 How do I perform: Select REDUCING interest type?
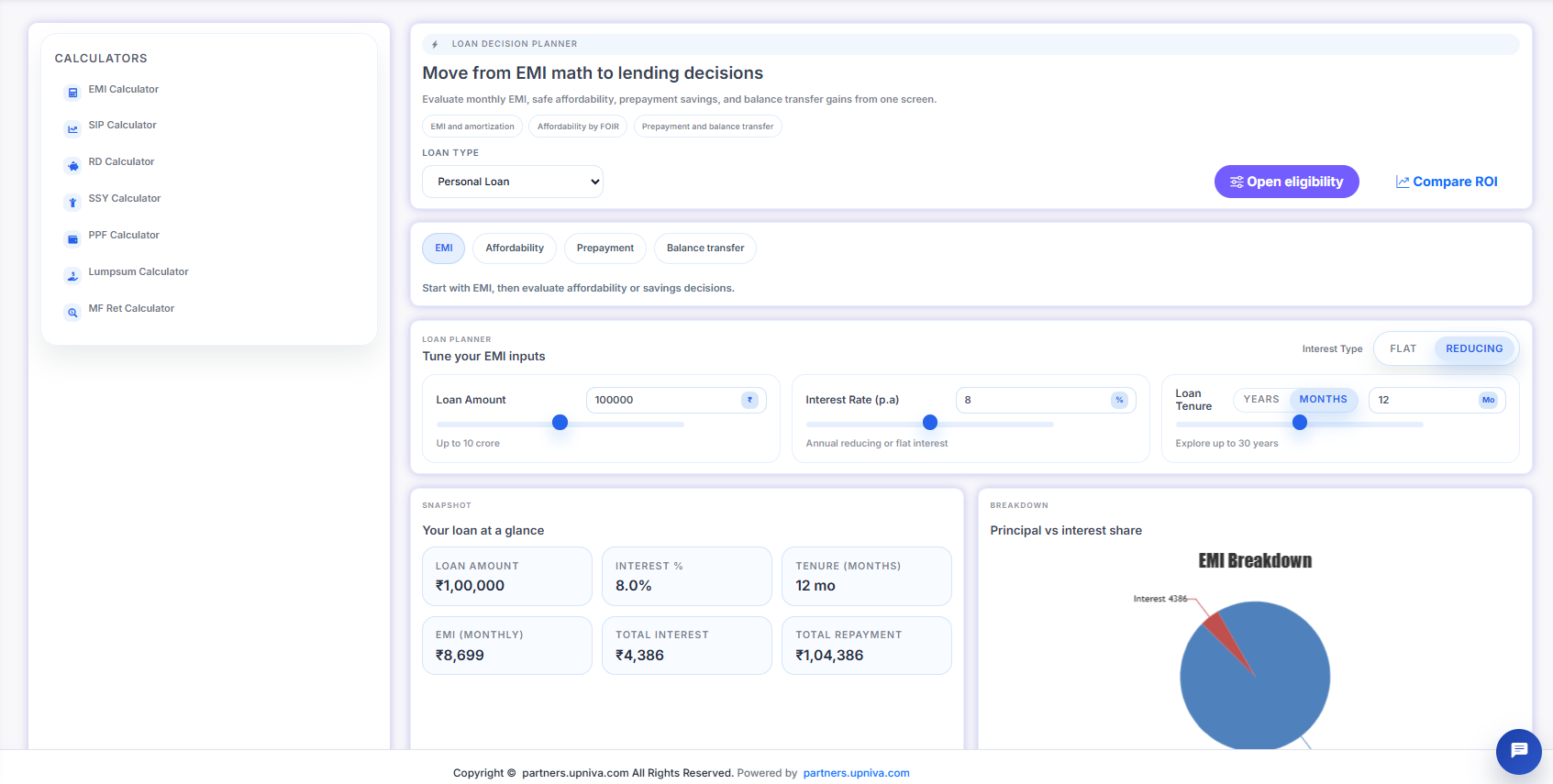click(1474, 348)
